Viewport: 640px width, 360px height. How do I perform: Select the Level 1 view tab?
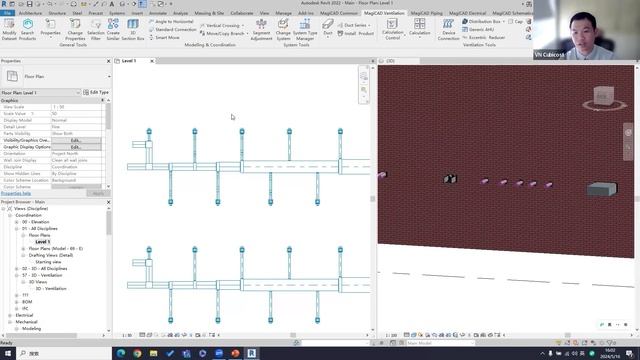[x=129, y=61]
